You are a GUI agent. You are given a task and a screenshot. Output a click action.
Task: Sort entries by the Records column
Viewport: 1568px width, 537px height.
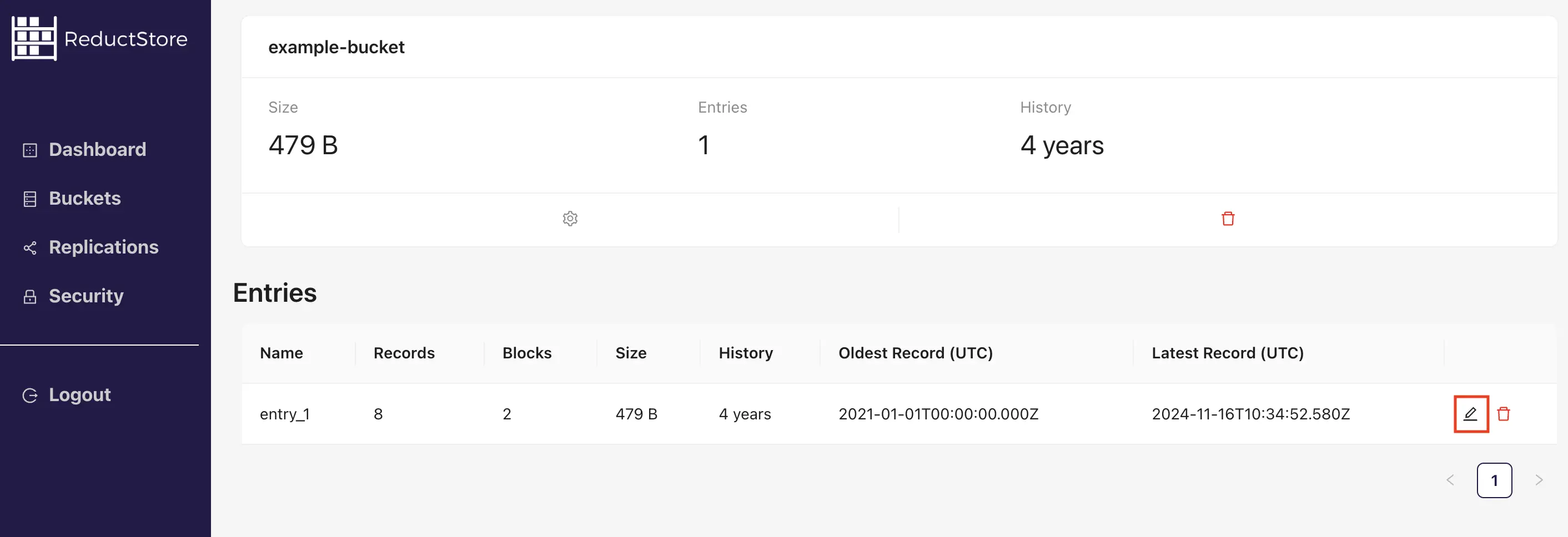(x=404, y=353)
